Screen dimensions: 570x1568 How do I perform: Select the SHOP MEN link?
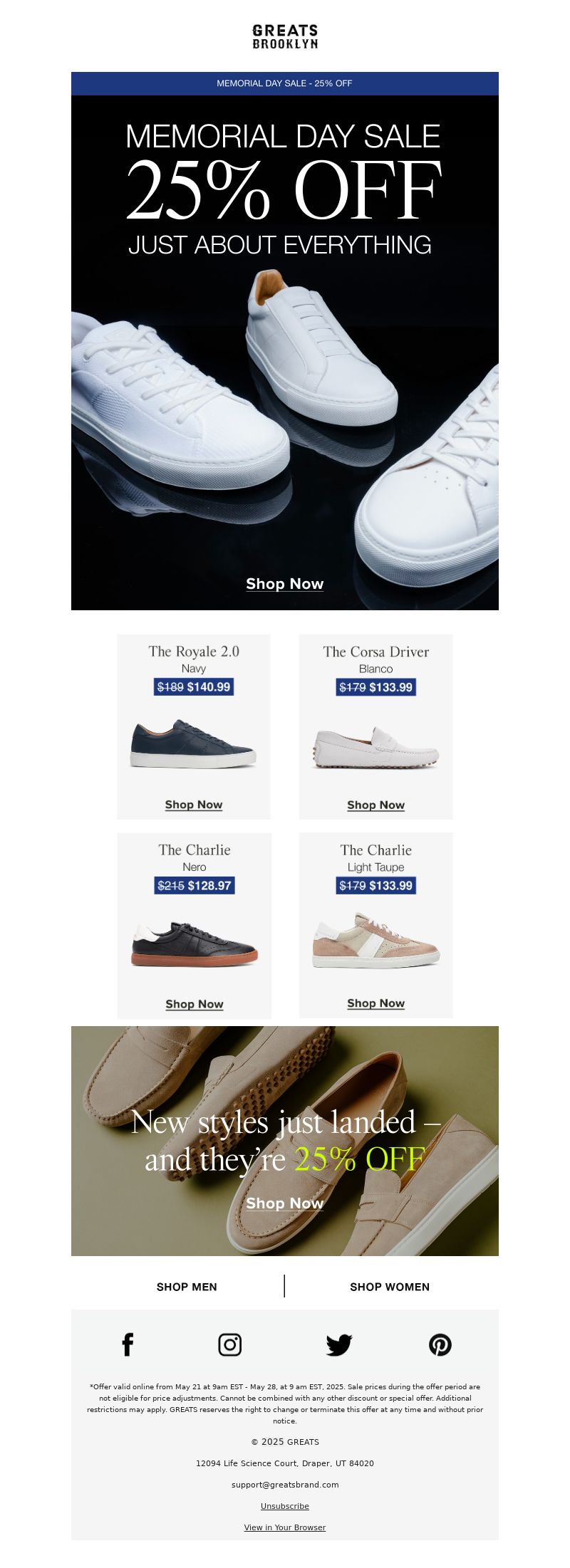tap(187, 1287)
